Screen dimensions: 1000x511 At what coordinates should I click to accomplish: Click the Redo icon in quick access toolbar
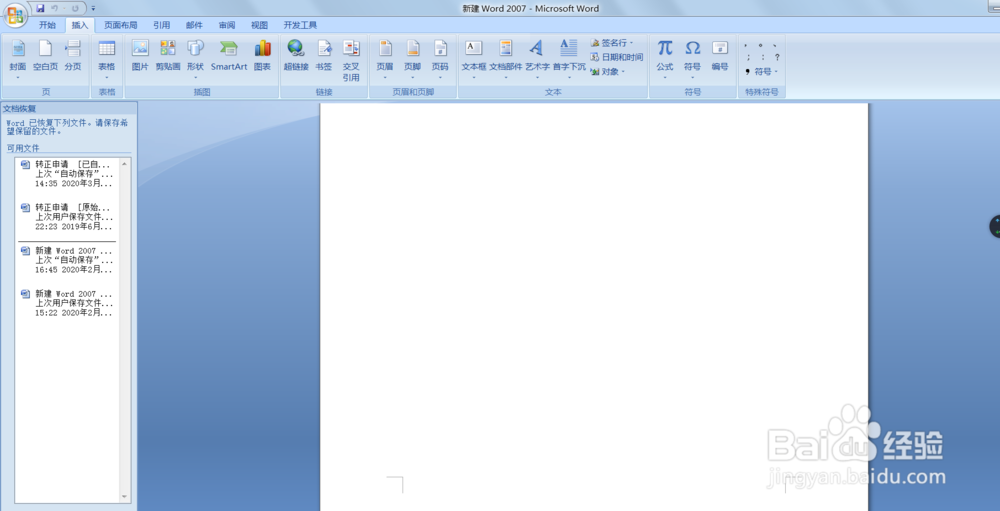pyautogui.click(x=76, y=8)
